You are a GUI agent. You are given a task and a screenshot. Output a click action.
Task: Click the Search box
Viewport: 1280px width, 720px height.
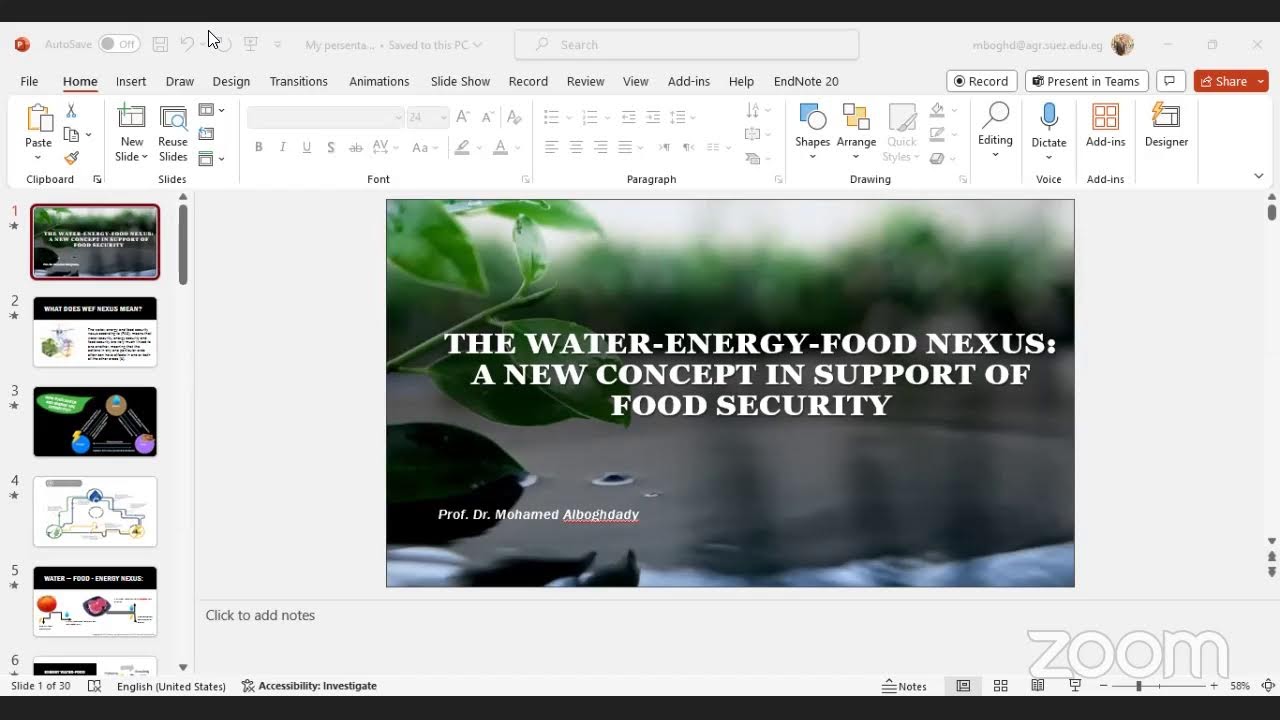tap(687, 45)
